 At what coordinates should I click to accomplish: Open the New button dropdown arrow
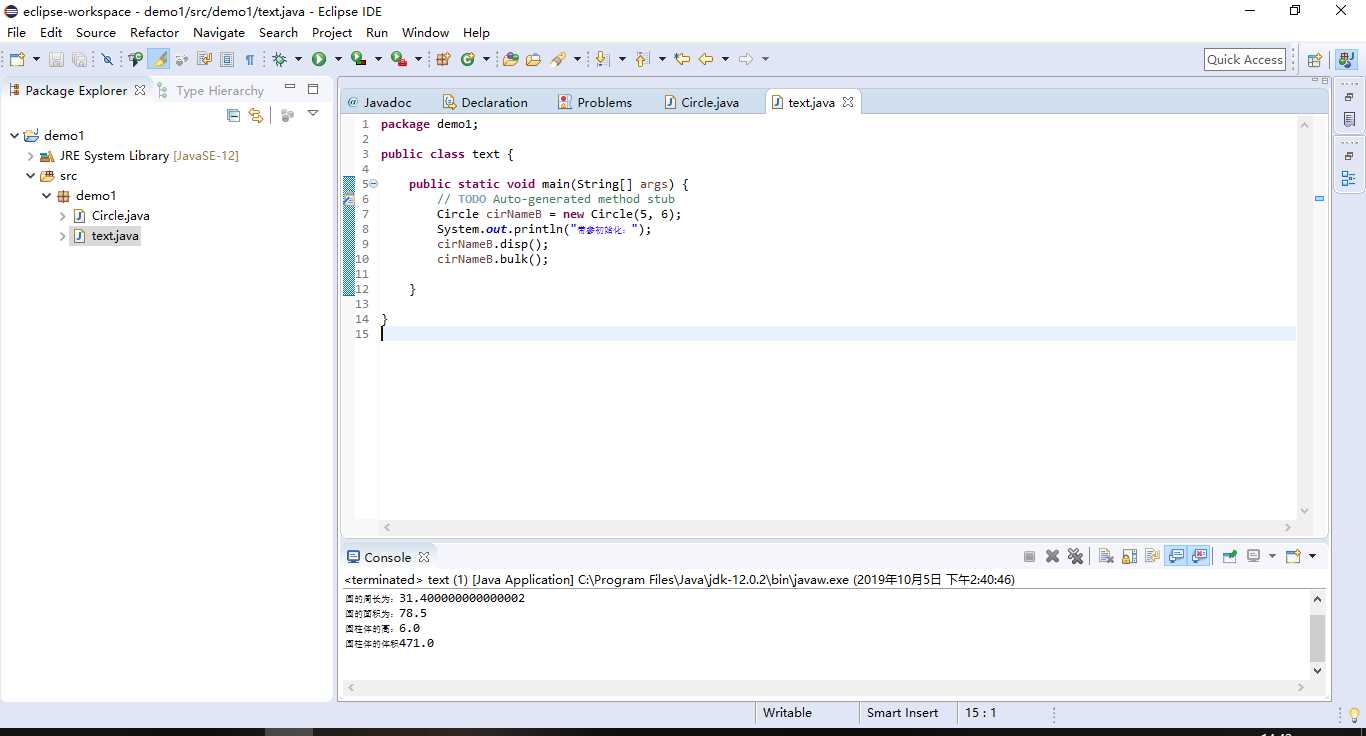point(36,59)
